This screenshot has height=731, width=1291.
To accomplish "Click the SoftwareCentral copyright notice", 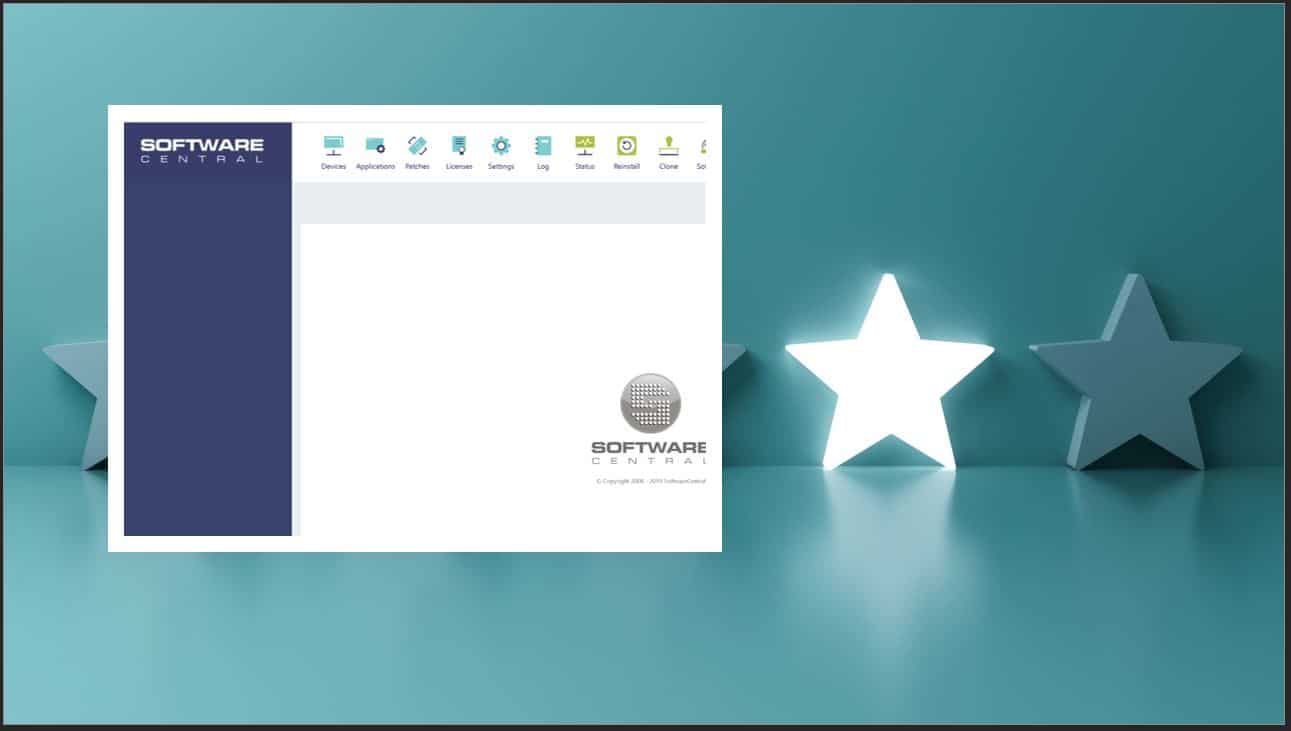I will pyautogui.click(x=650, y=480).
